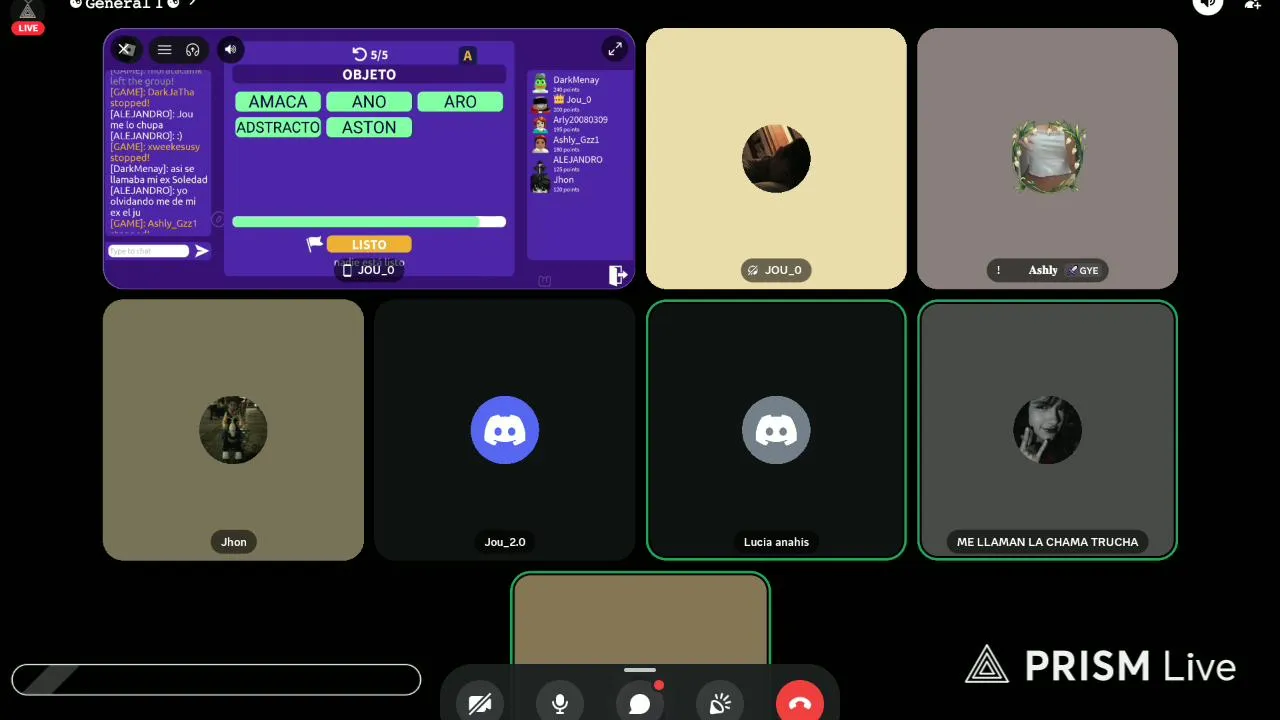Viewport: 1280px width, 720px height.
Task: Click the PRISM LIVE badge icon
Action: click(x=28, y=17)
